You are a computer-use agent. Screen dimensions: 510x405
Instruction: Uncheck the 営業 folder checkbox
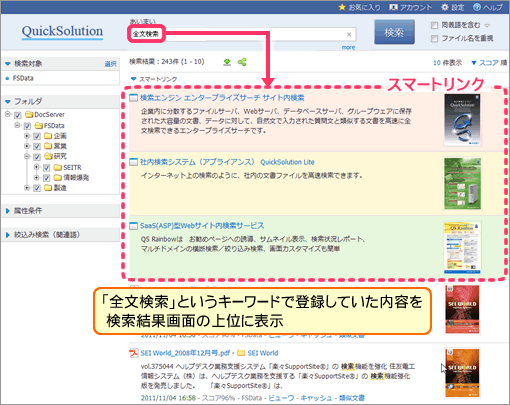[37, 146]
